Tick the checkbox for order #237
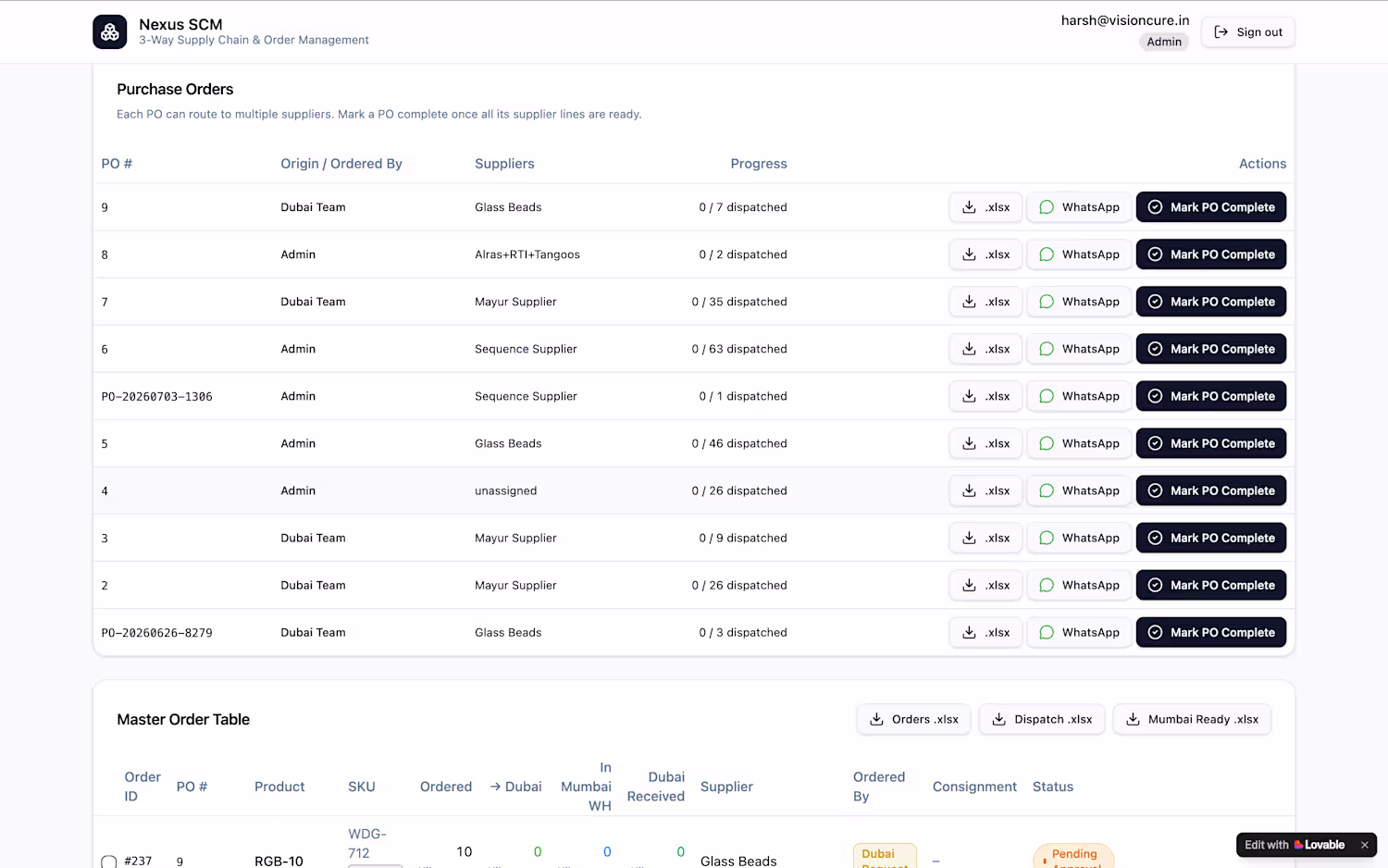The width and height of the screenshot is (1388, 868). click(109, 862)
